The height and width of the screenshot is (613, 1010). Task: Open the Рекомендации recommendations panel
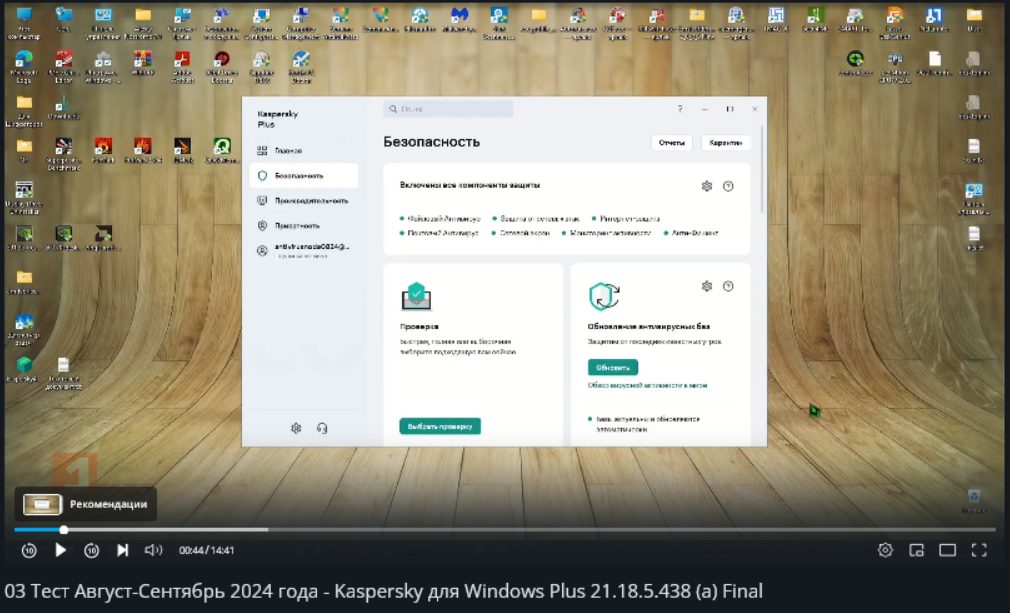point(86,504)
